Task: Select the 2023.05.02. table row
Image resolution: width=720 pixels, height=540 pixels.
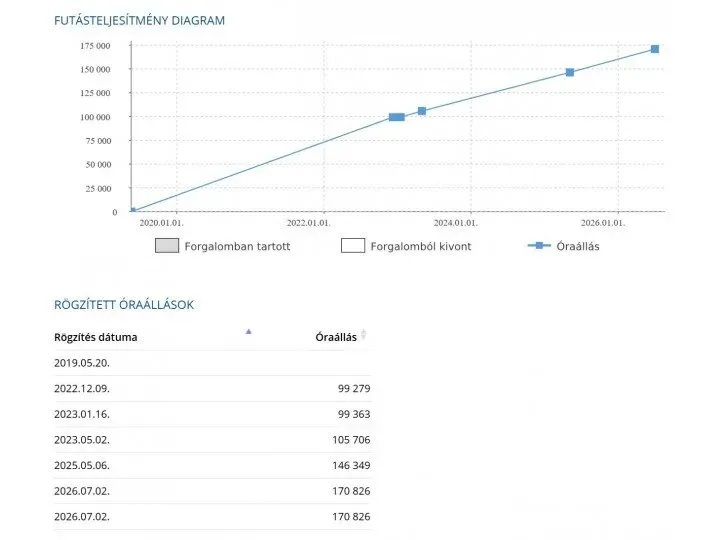Action: coord(213,440)
